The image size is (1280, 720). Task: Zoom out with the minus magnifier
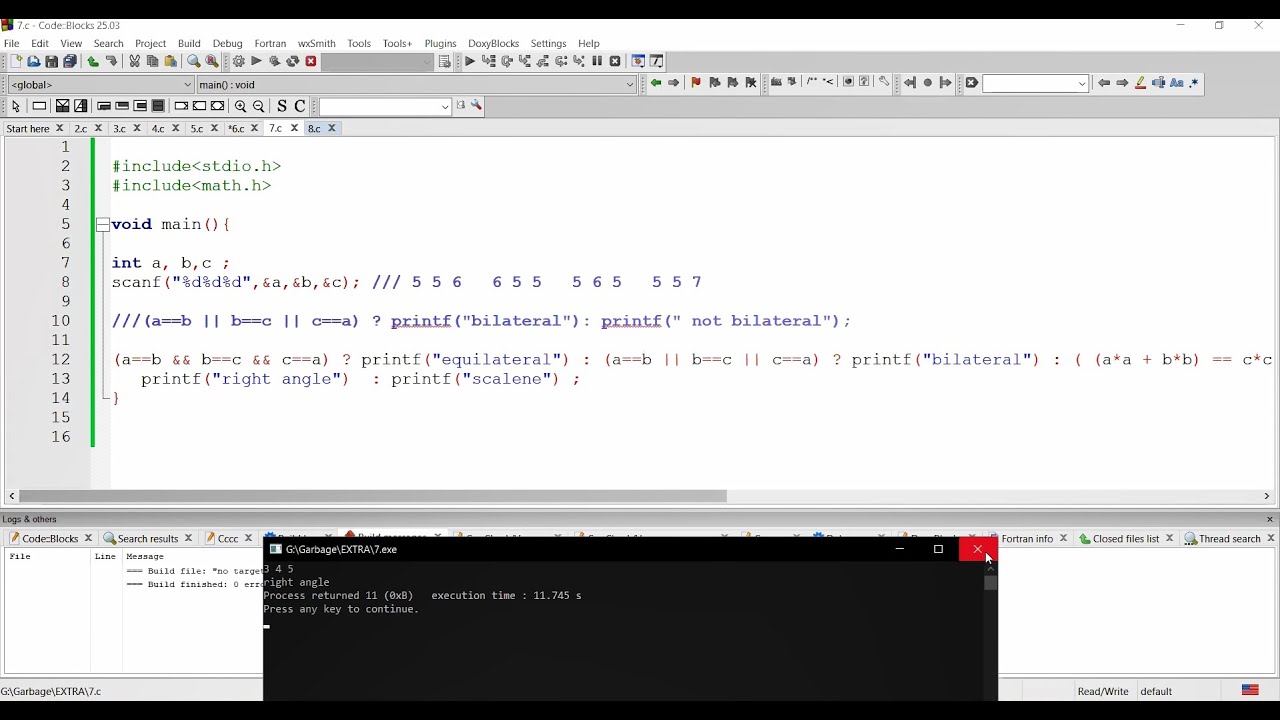coord(259,106)
